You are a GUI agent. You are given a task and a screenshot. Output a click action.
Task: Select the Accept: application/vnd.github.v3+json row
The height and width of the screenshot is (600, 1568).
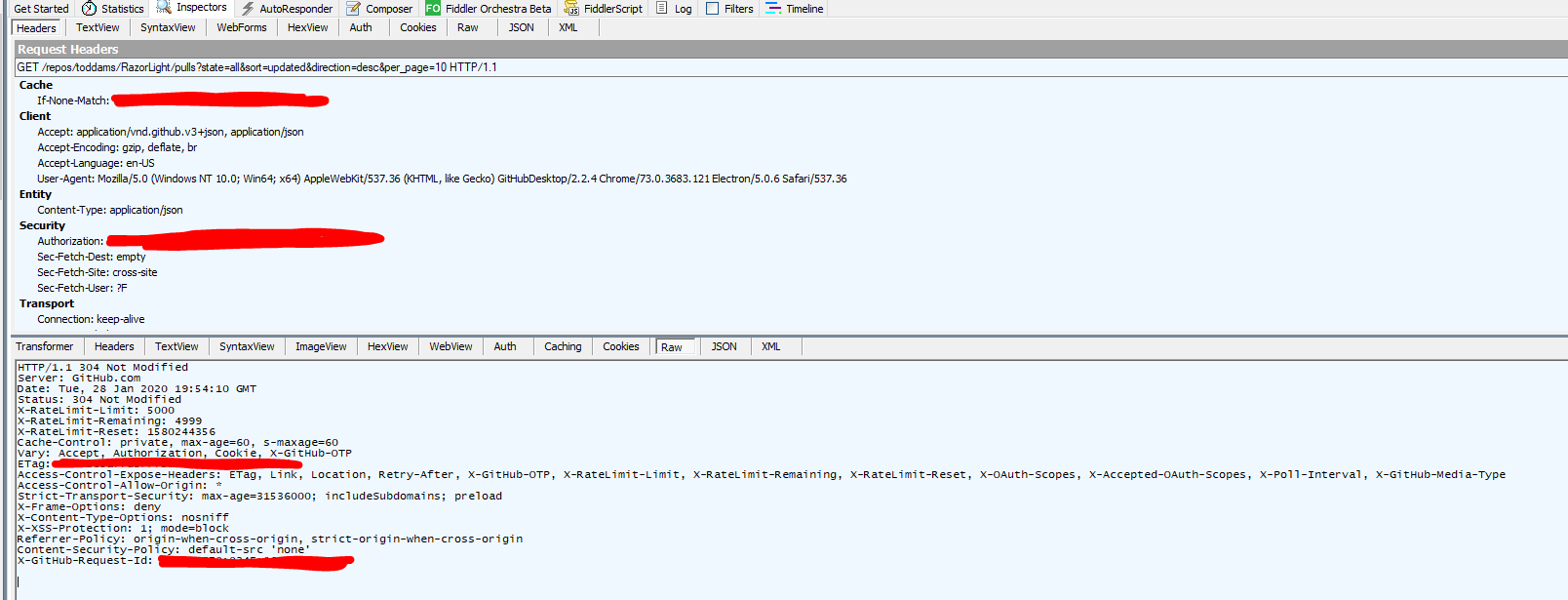pos(171,132)
